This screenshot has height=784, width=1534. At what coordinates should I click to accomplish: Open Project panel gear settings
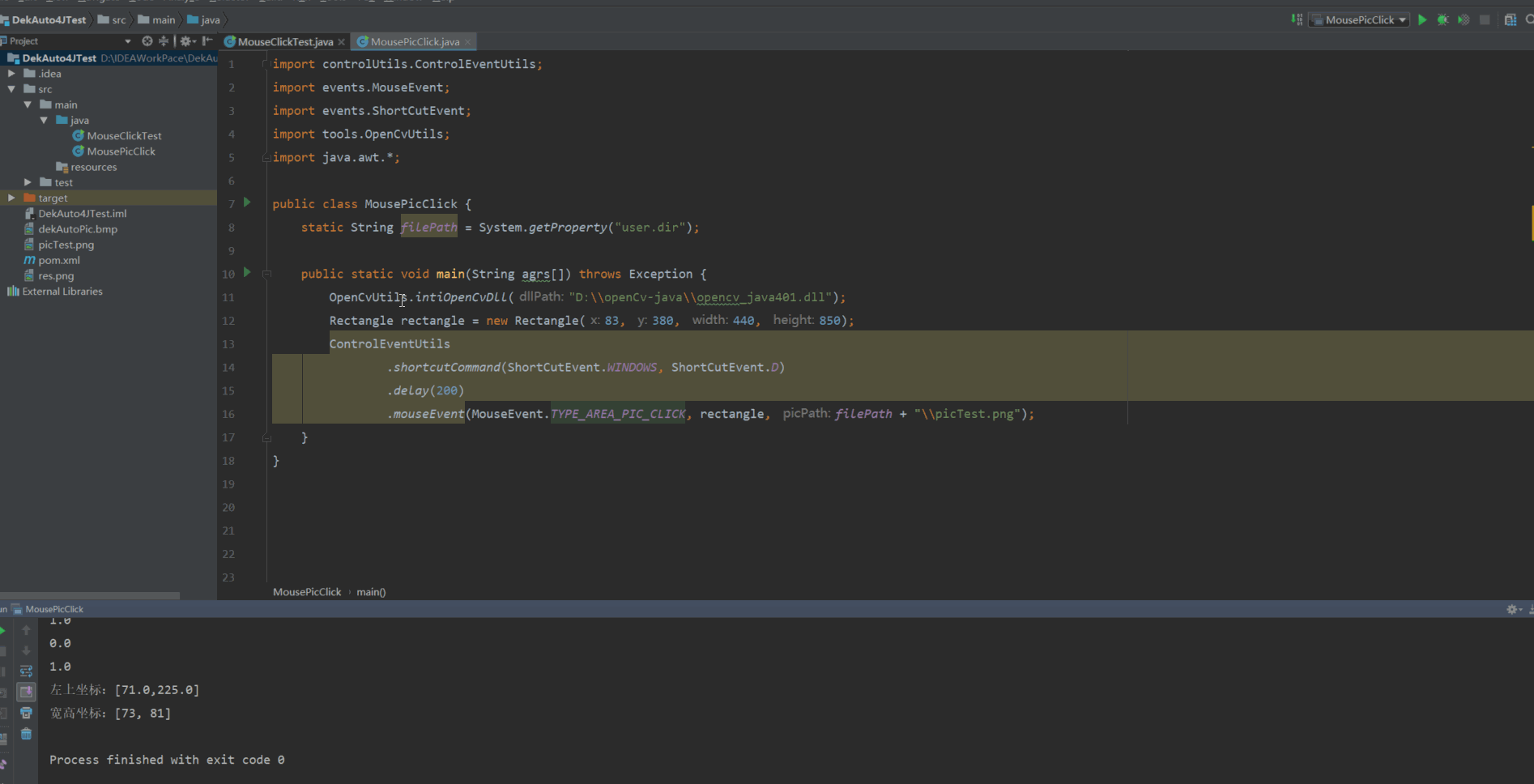point(186,40)
